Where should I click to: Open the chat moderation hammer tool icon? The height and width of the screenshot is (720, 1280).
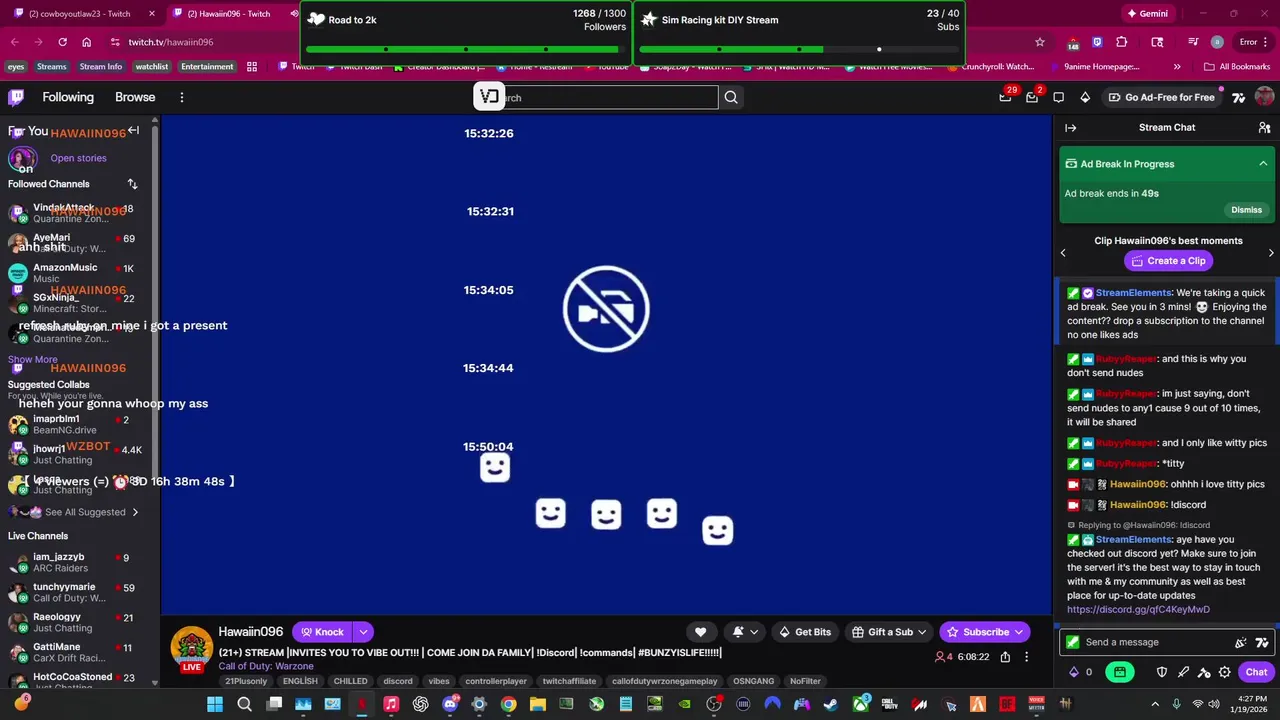(x=1204, y=672)
